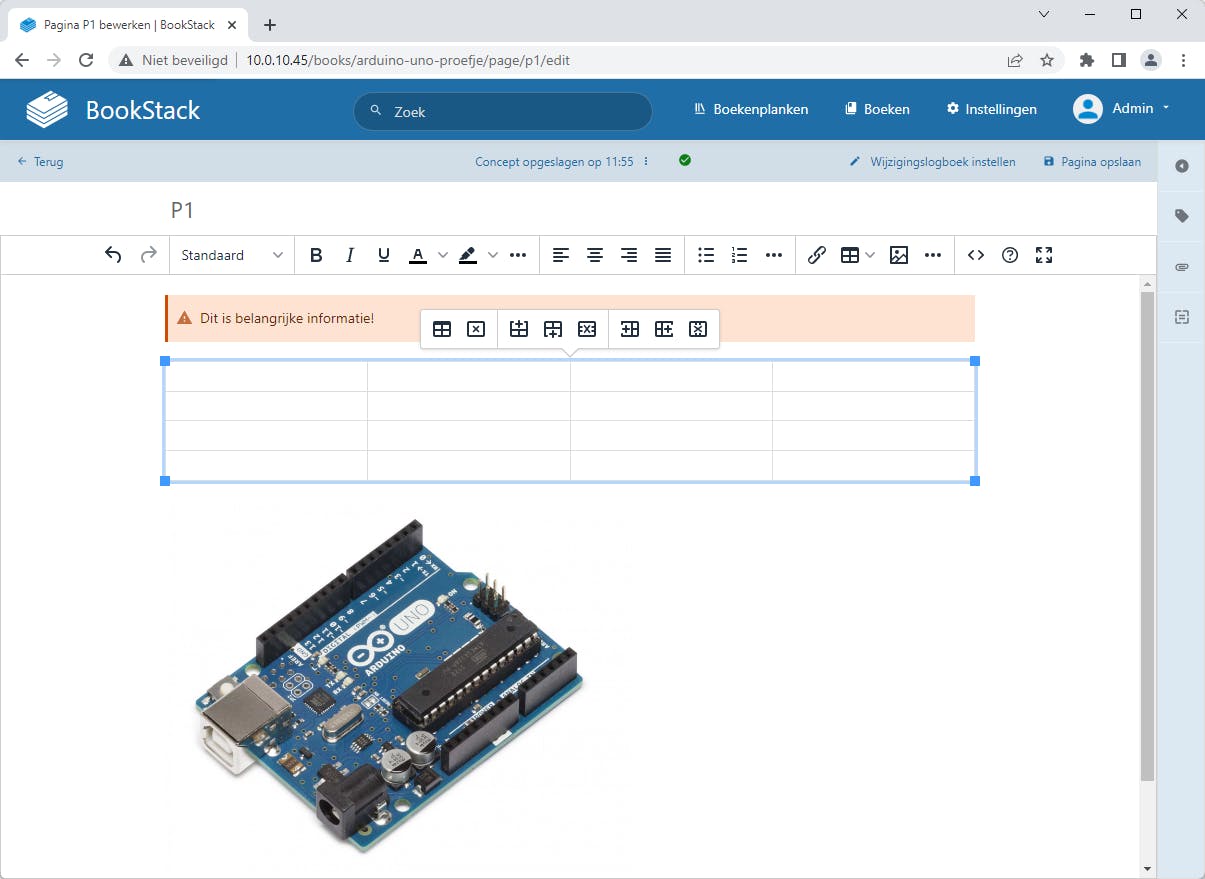Click the BookStack logo
This screenshot has width=1205, height=879.
click(113, 109)
